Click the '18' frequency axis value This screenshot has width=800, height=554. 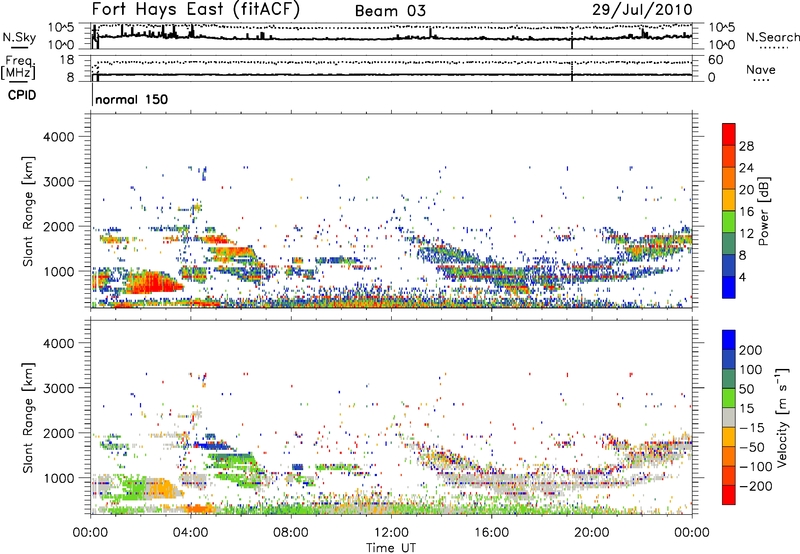click(66, 60)
